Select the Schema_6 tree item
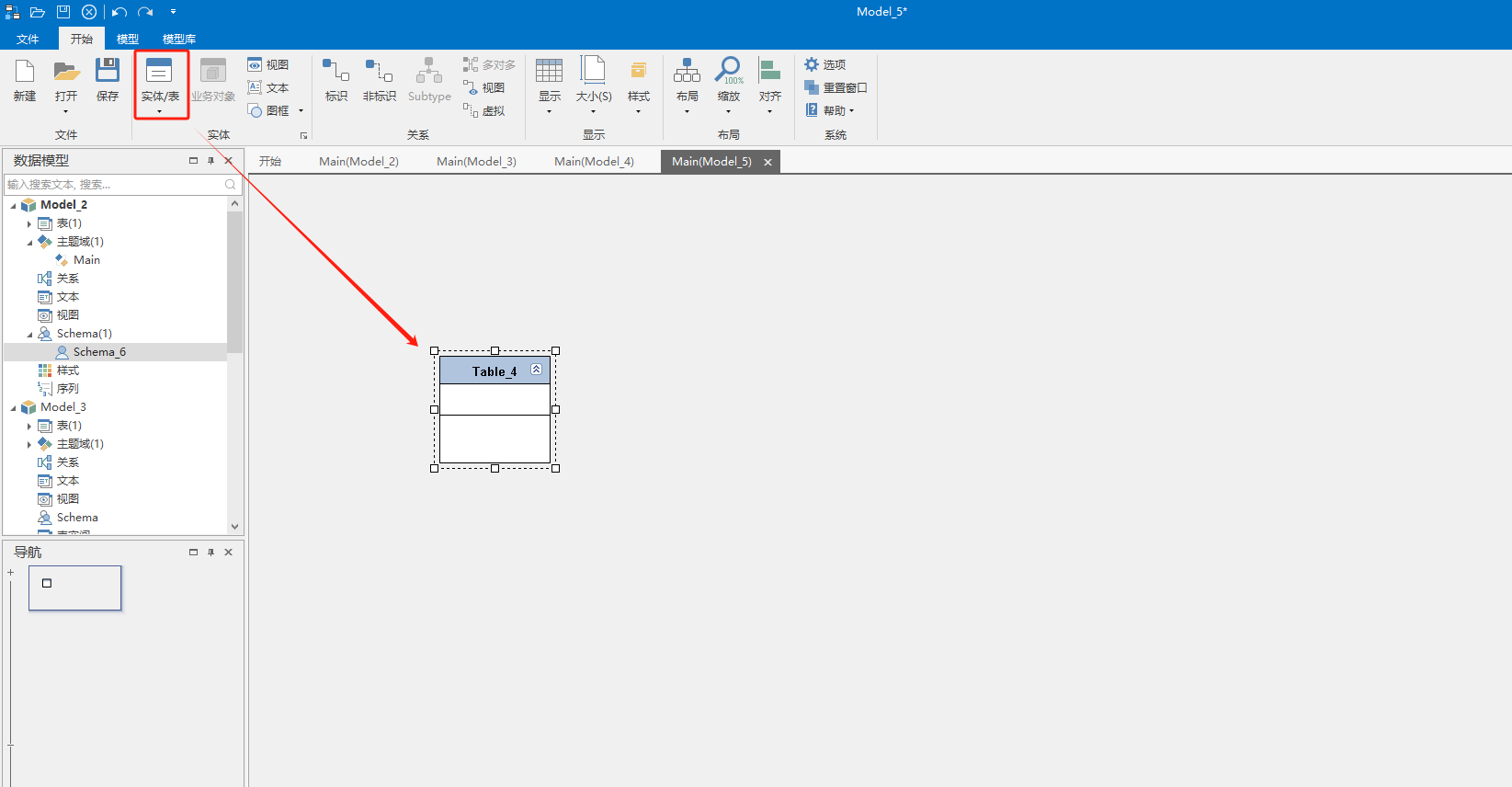The width and height of the screenshot is (1512, 787). point(99,352)
